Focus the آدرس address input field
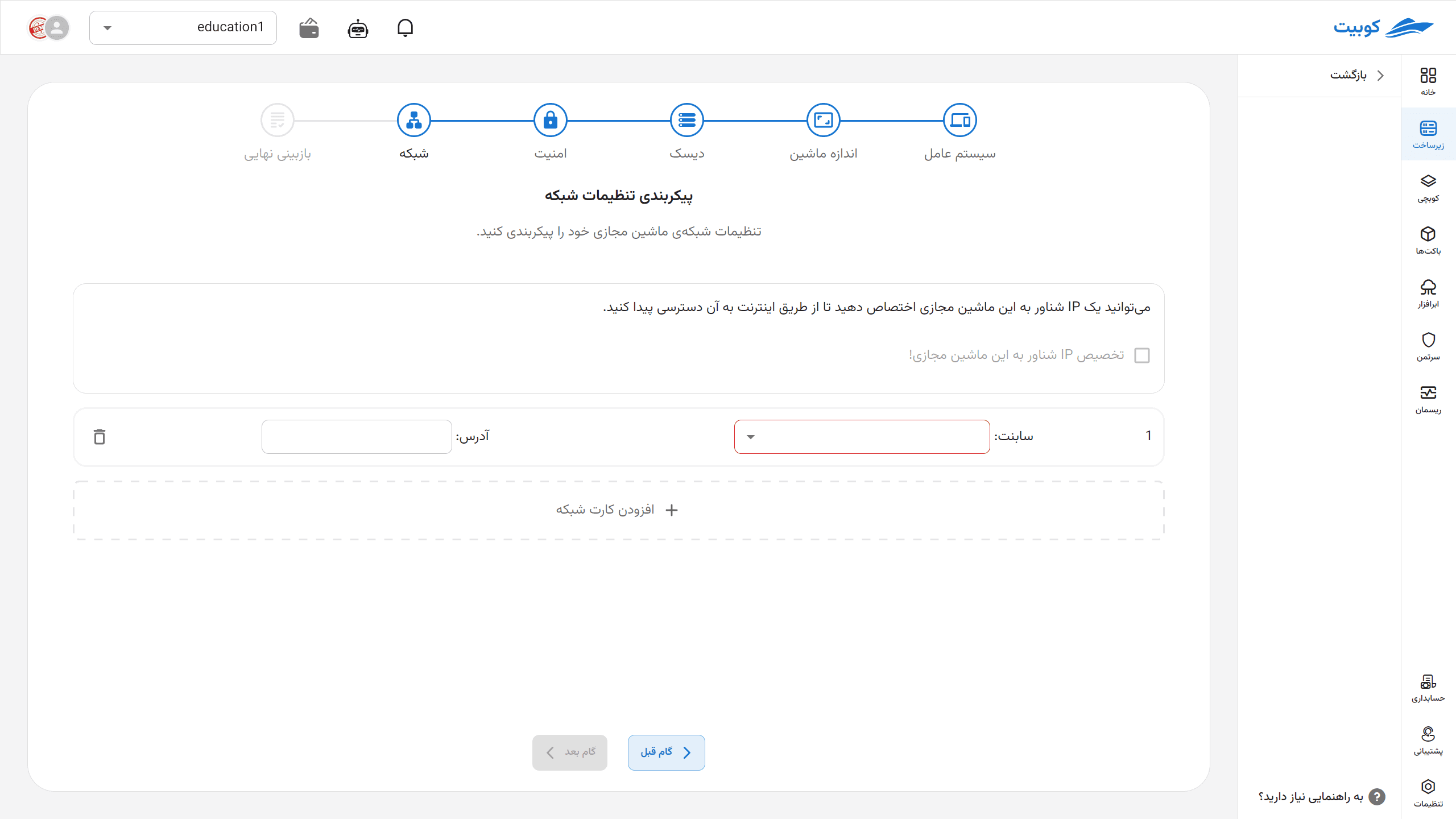 tap(357, 437)
